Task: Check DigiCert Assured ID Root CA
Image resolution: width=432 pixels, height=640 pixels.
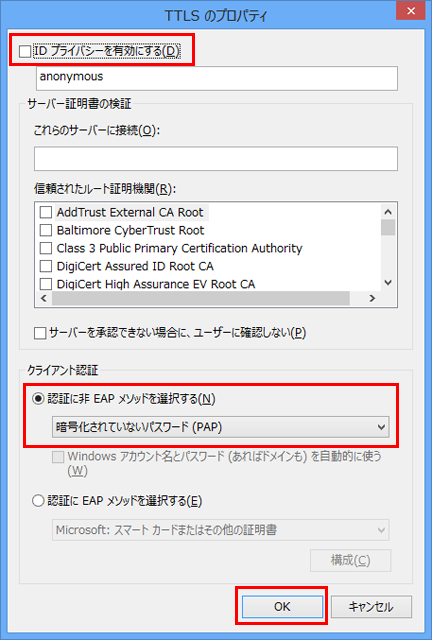Action: pyautogui.click(x=46, y=266)
